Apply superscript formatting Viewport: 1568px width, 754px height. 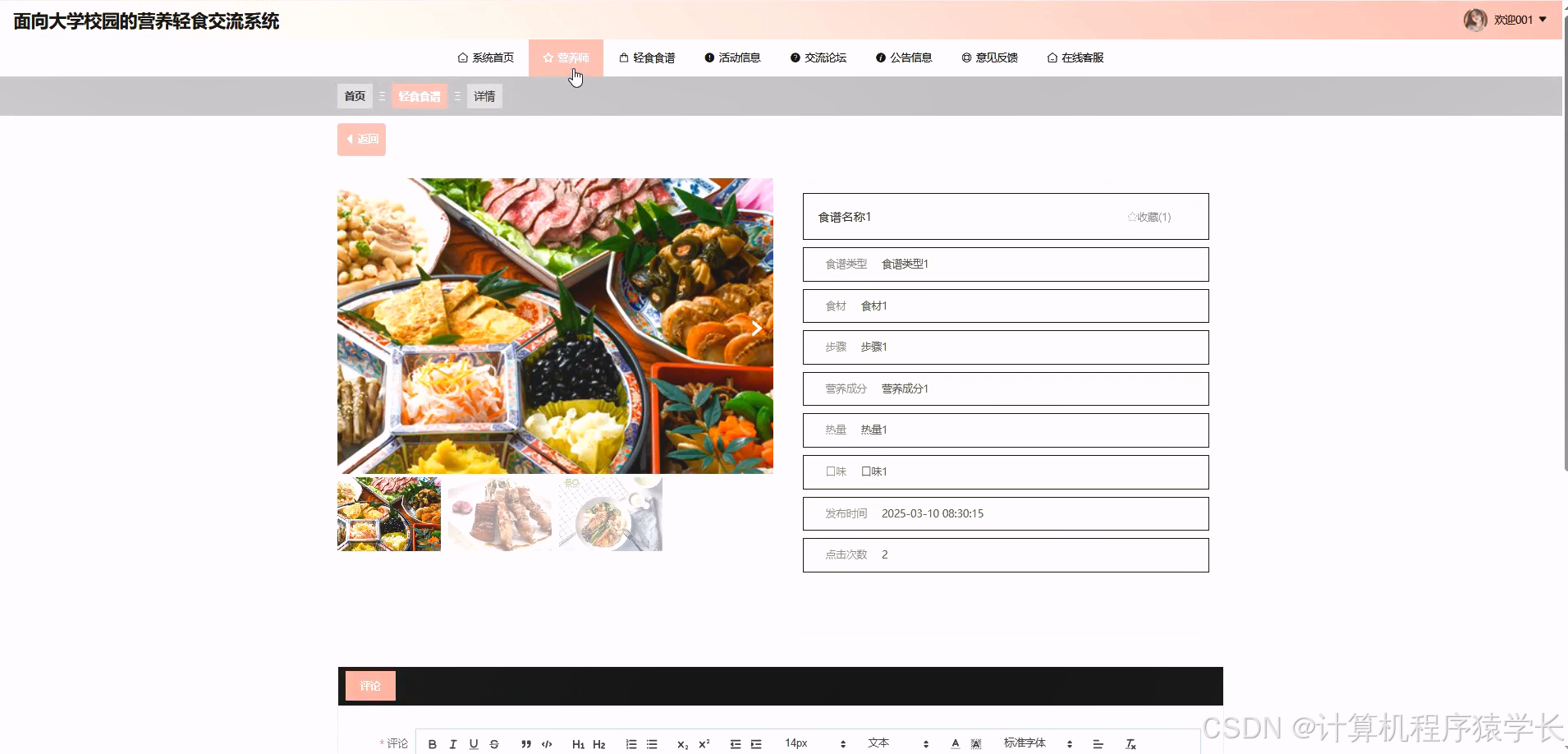[x=702, y=743]
